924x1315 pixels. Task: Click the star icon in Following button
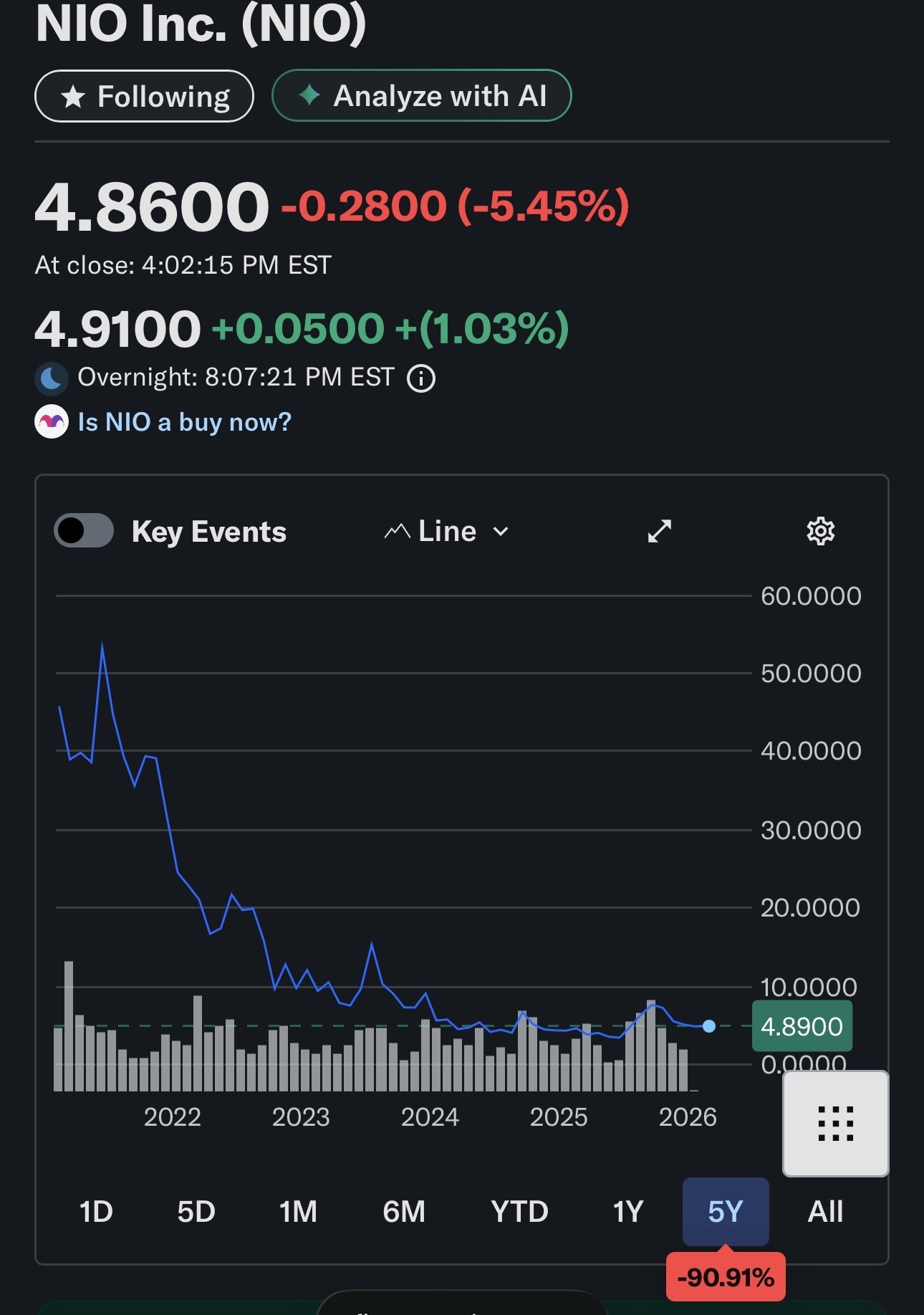tap(73, 97)
